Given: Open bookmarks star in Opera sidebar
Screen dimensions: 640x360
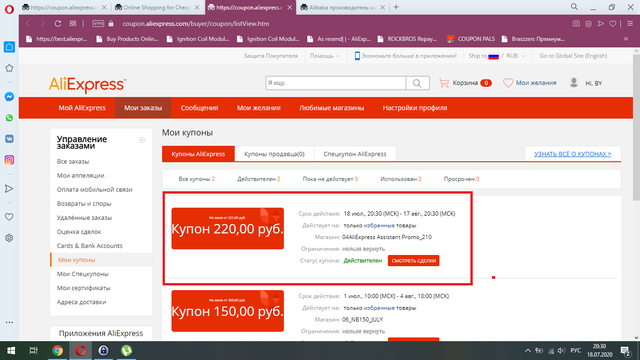Looking at the screenshot, I should [x=9, y=68].
